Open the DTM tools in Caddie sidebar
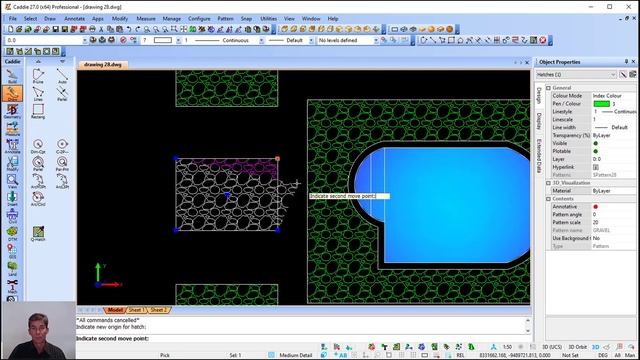The height and width of the screenshot is (360, 640). pos(12,233)
